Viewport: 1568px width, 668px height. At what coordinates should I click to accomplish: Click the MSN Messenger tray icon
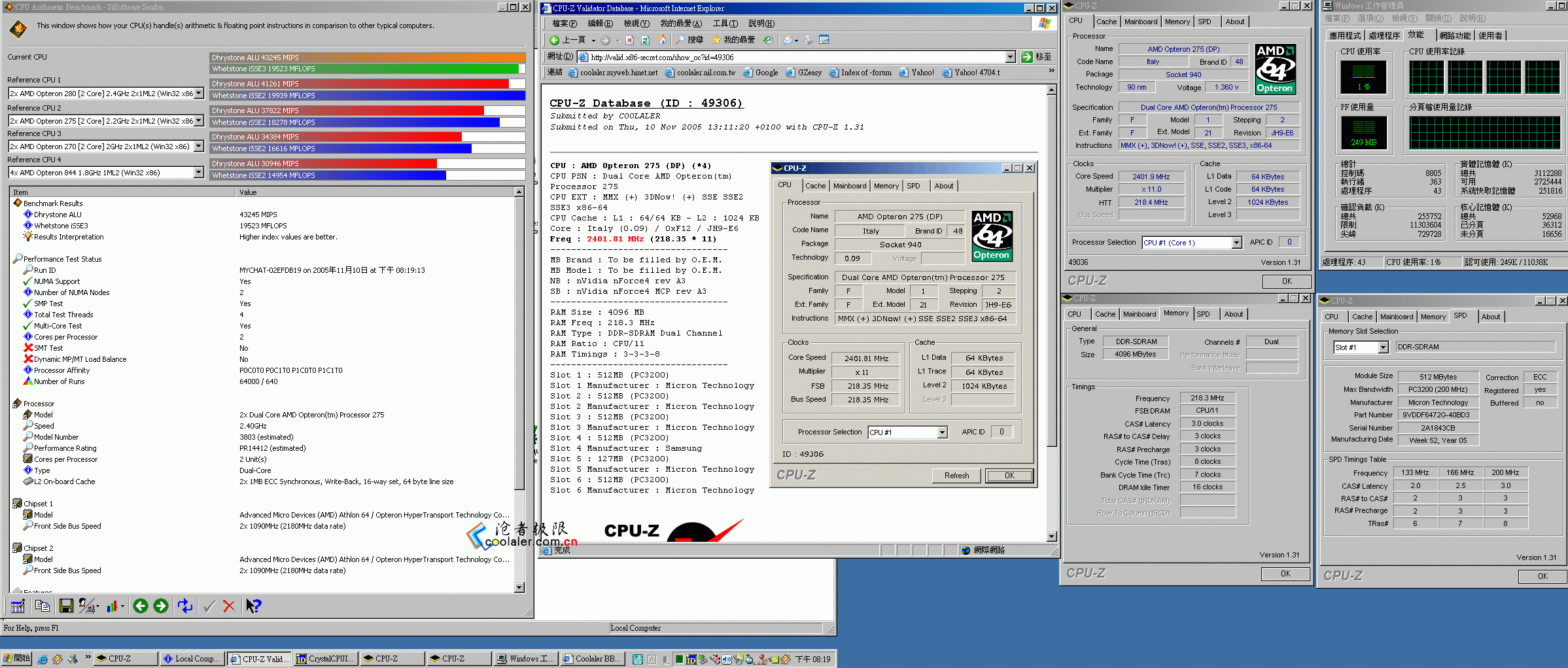click(762, 659)
